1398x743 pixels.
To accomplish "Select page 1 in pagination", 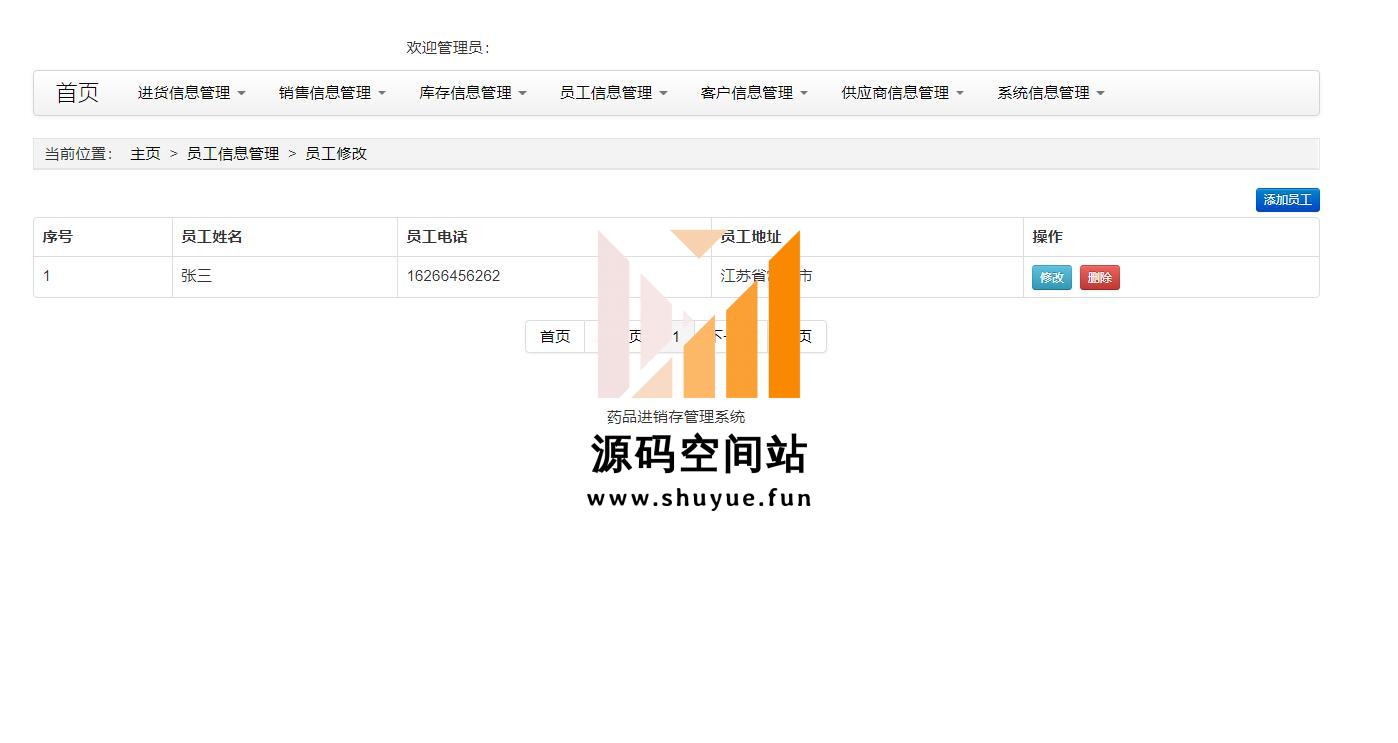I will click(676, 337).
